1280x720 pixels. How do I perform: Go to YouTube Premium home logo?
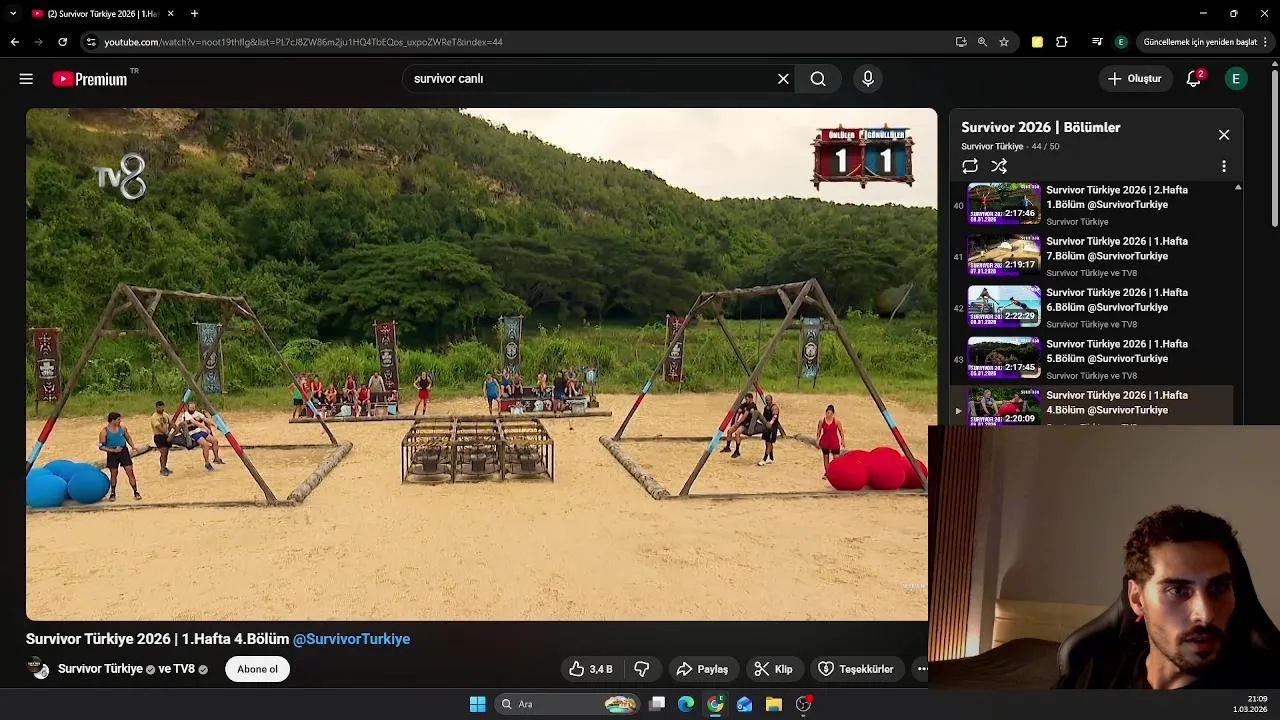[90, 79]
